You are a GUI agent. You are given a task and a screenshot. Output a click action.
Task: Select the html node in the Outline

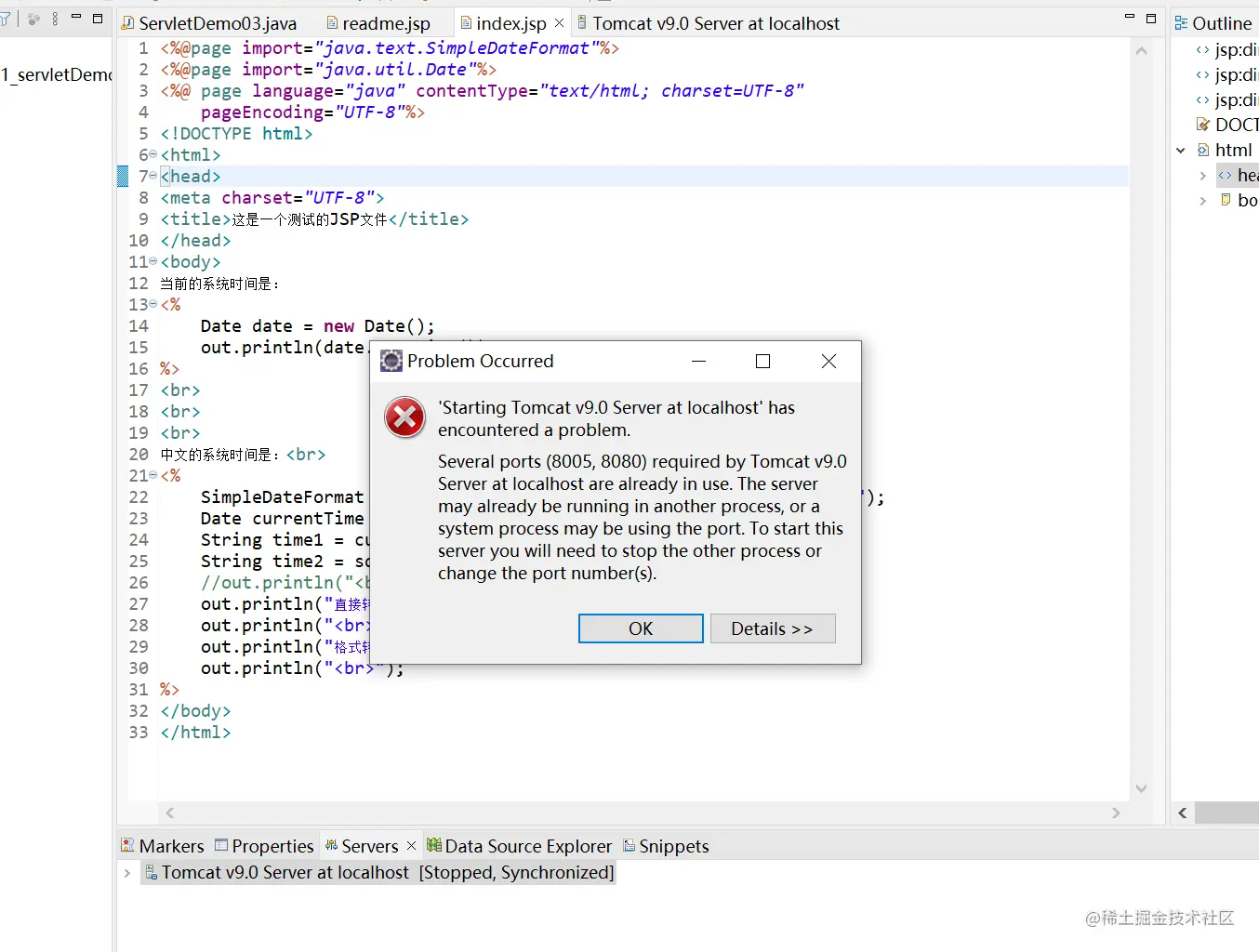pos(1225,150)
